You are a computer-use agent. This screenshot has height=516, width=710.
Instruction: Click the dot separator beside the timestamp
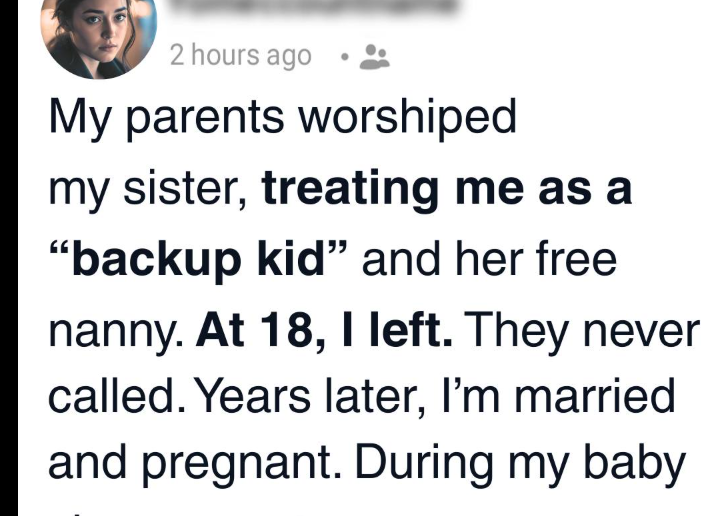pos(342,56)
